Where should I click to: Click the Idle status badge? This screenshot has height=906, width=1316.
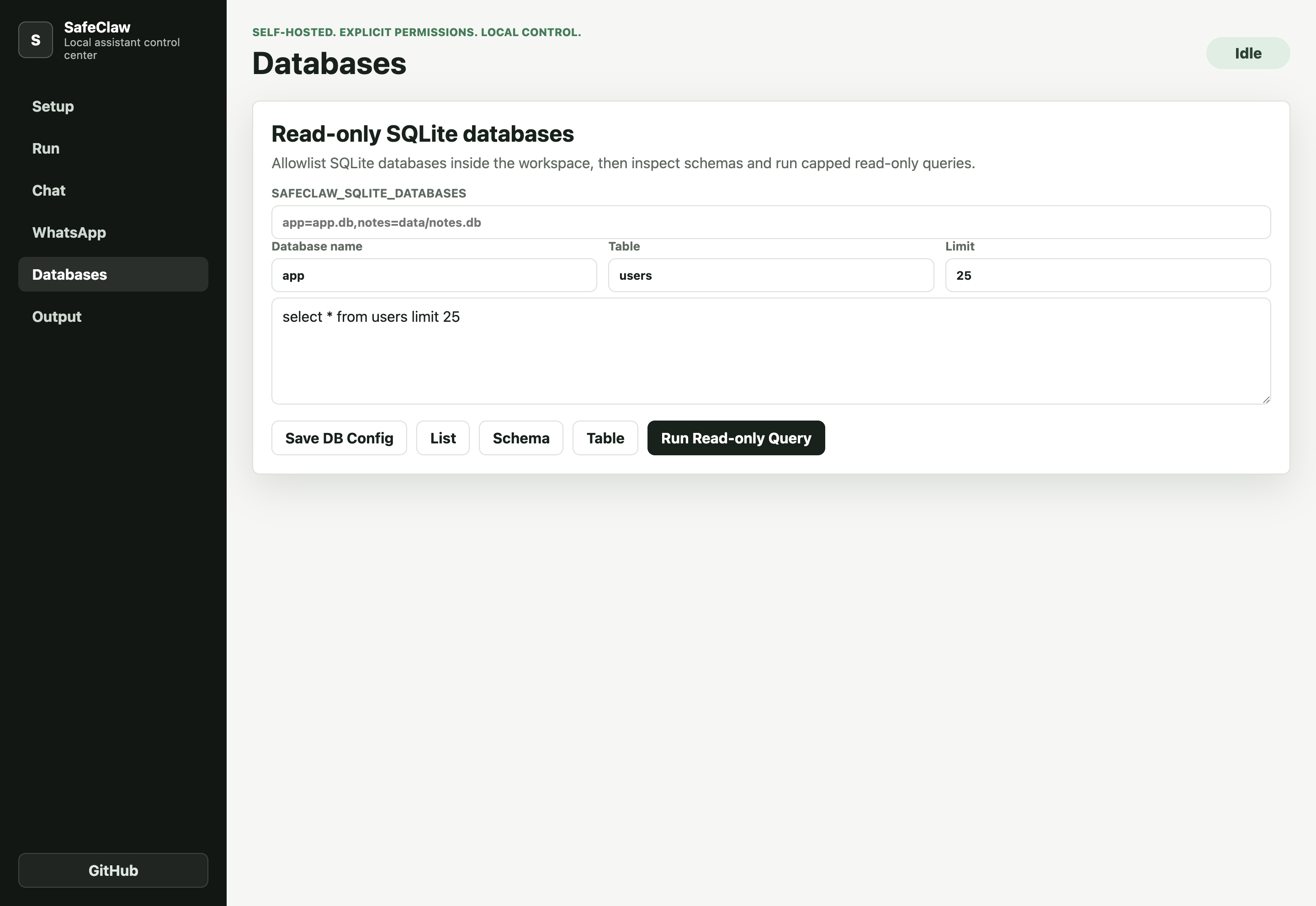pyautogui.click(x=1248, y=53)
